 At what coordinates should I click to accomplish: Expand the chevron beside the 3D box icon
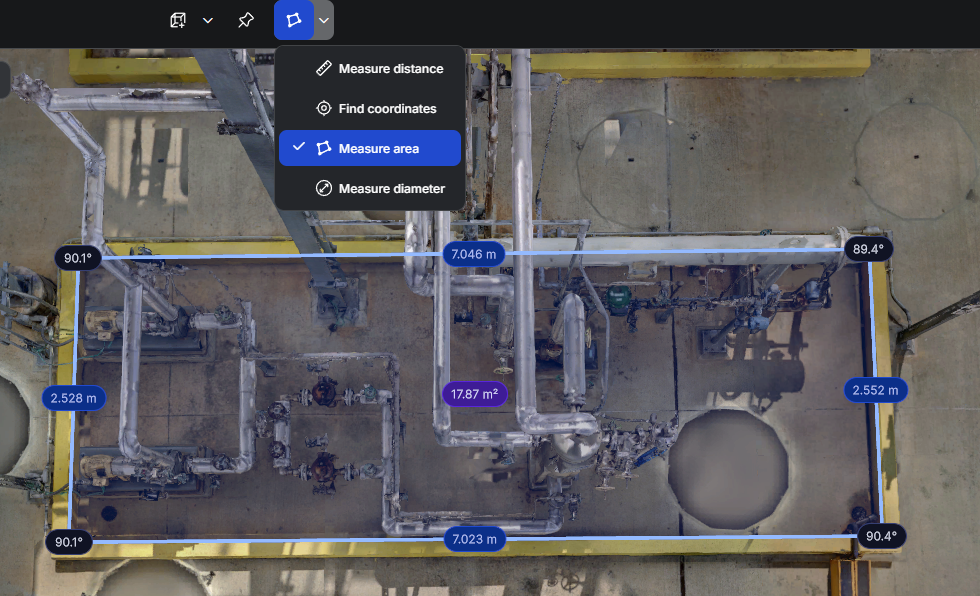(x=208, y=20)
